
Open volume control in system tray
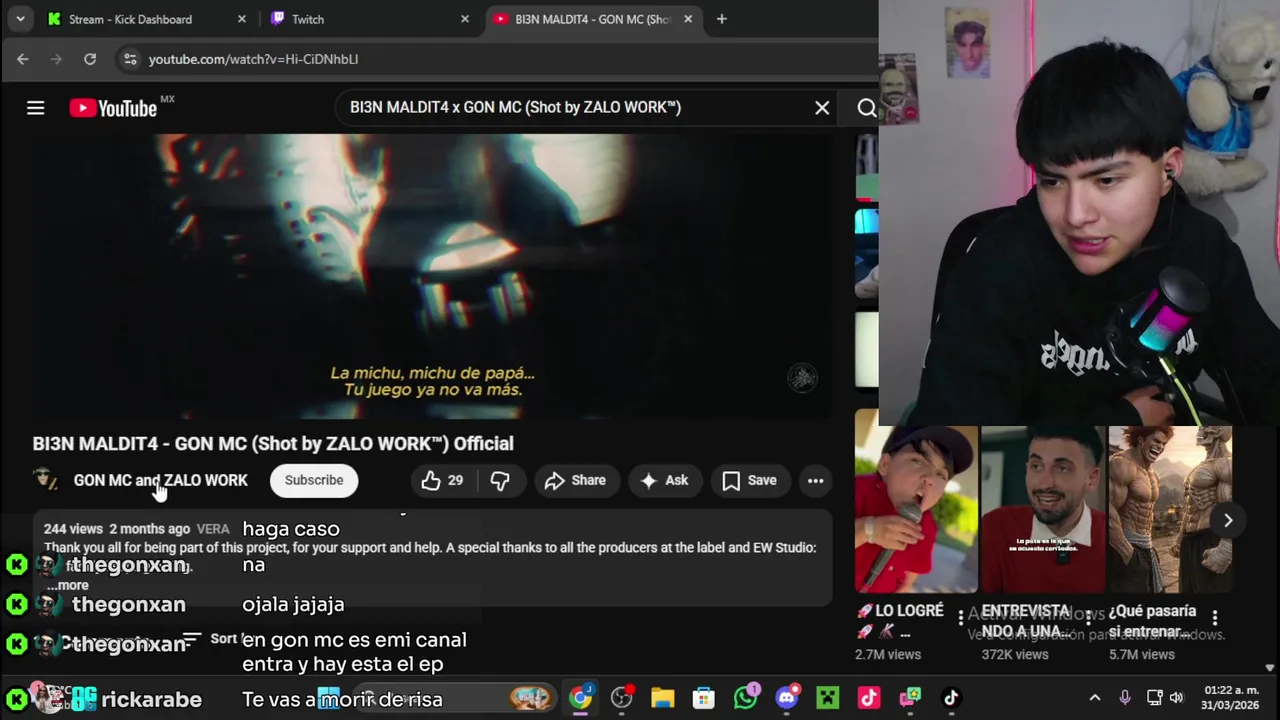(x=1177, y=698)
